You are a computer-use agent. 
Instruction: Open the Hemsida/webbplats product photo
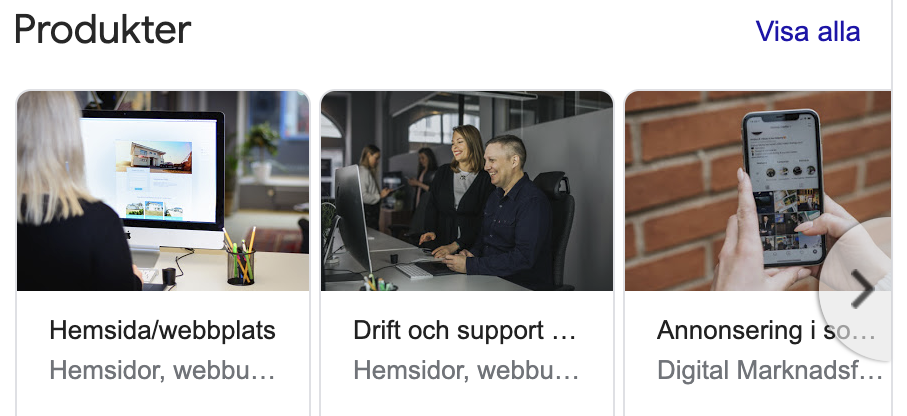pos(163,190)
